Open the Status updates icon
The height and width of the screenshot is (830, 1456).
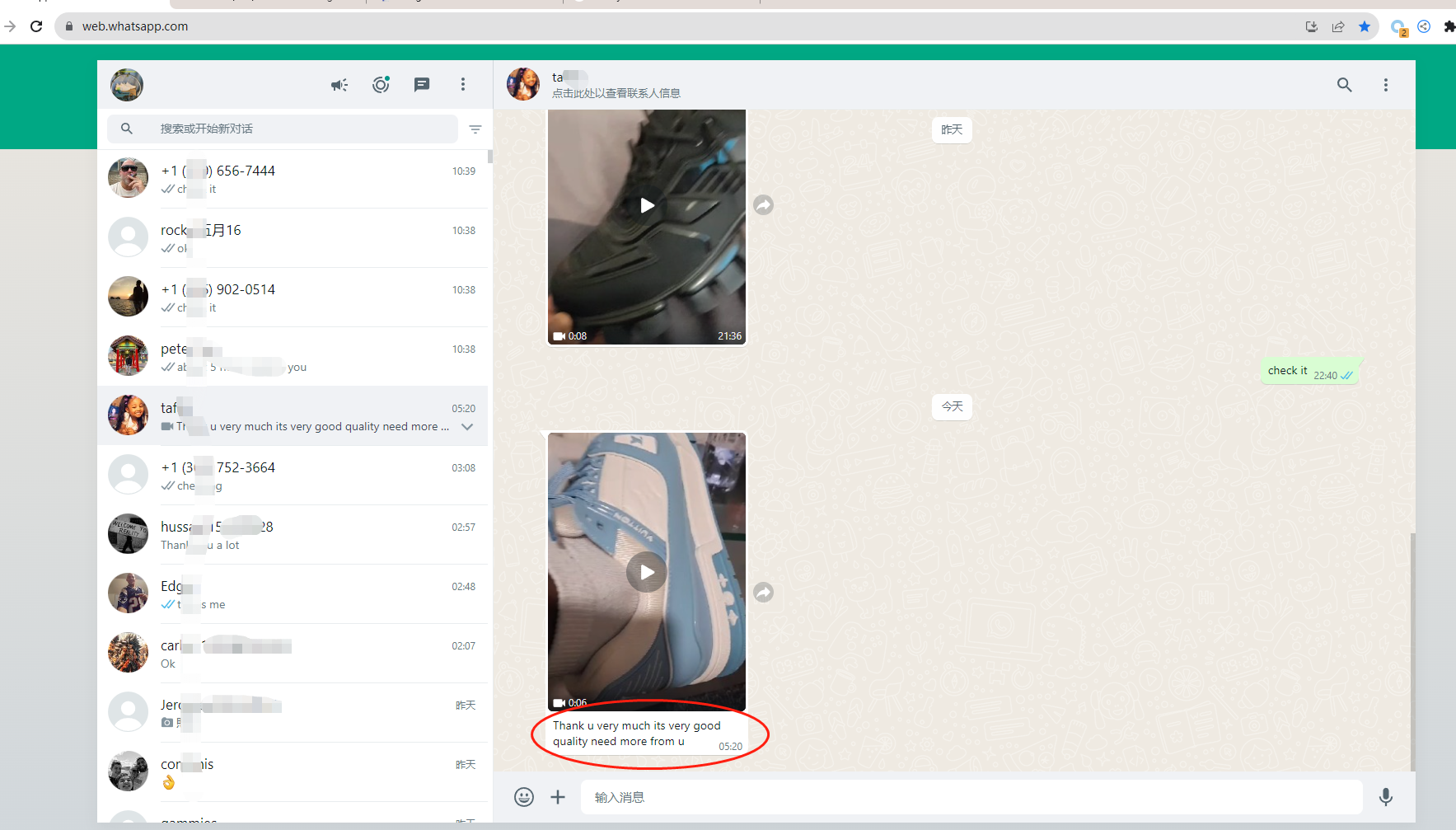pos(381,85)
